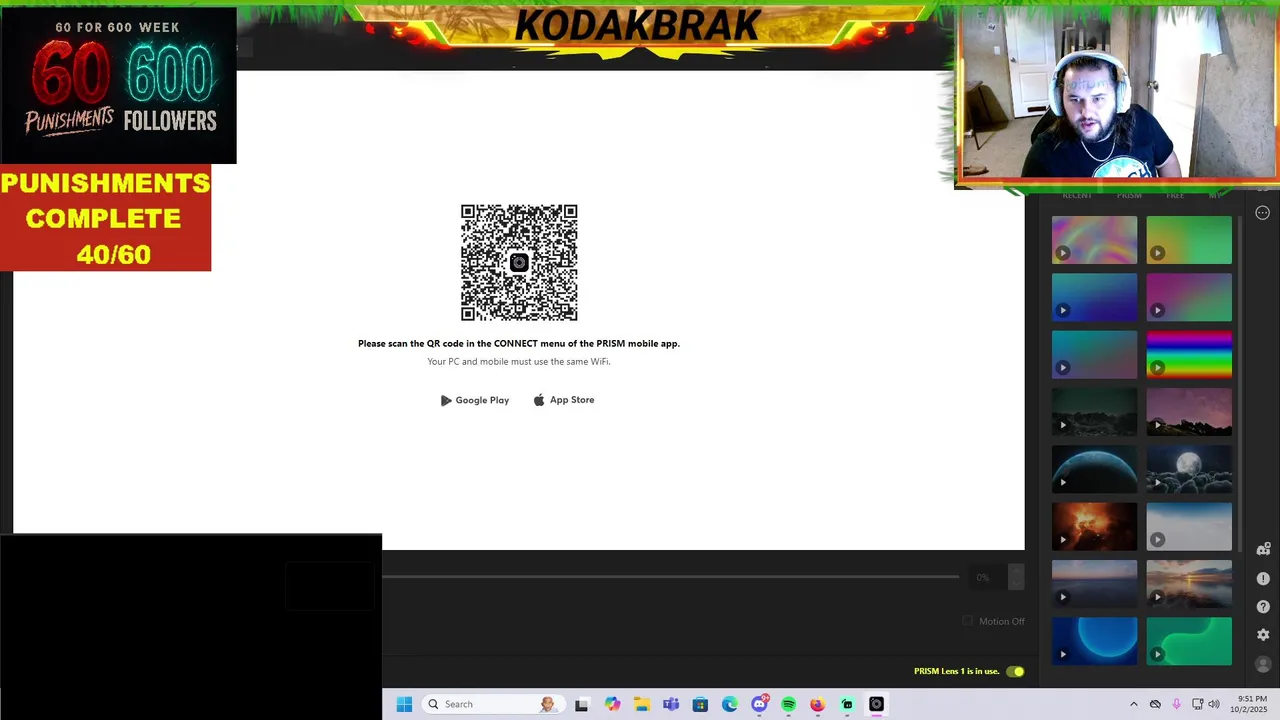Select the pastel rainbow swirl background
This screenshot has width=1280, height=720.
(x=1094, y=240)
